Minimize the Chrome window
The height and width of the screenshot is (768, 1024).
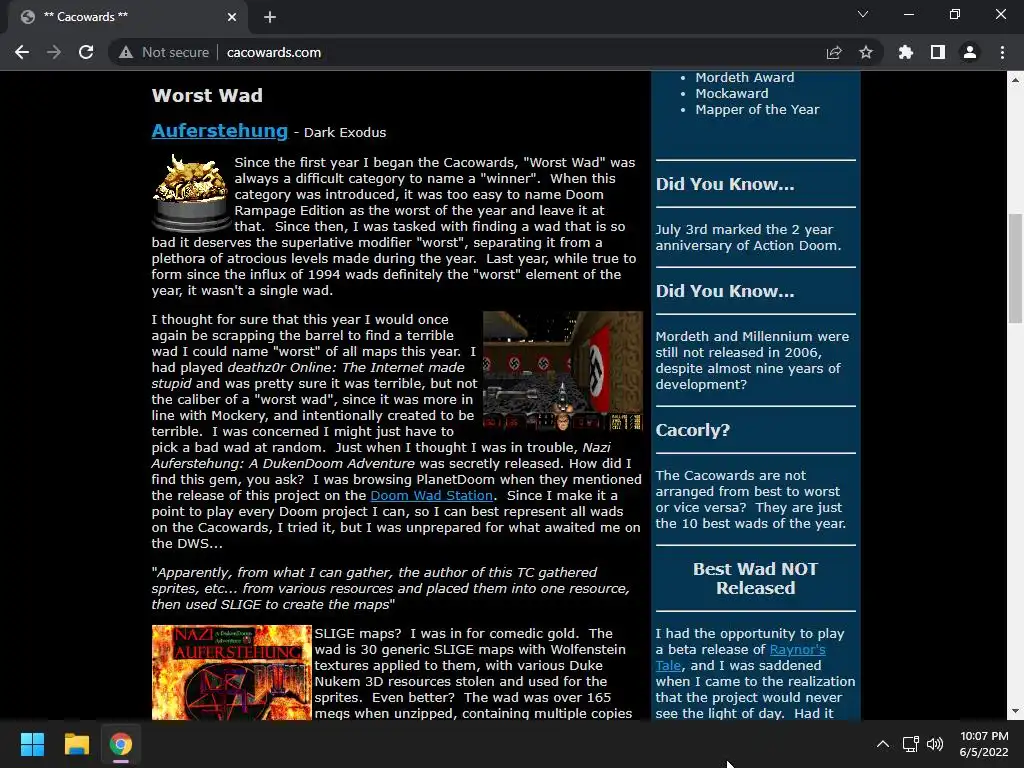coord(908,14)
